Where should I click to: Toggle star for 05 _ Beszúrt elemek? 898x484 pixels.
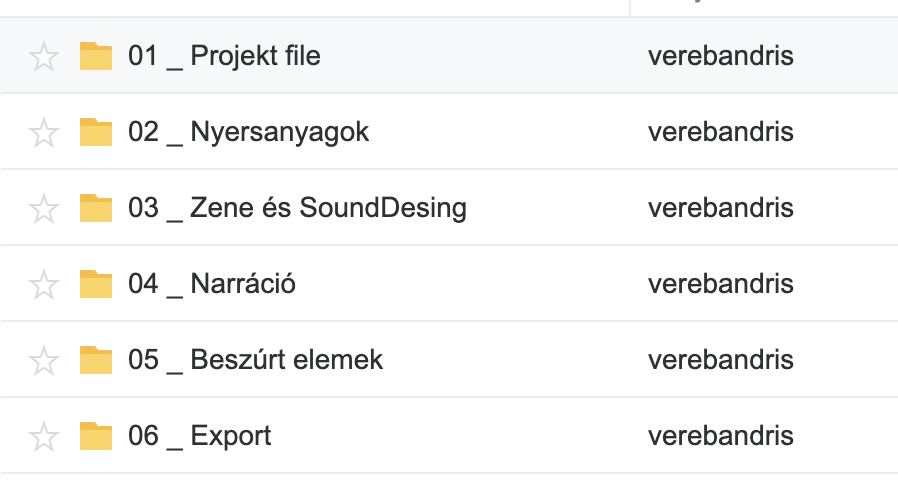(44, 360)
